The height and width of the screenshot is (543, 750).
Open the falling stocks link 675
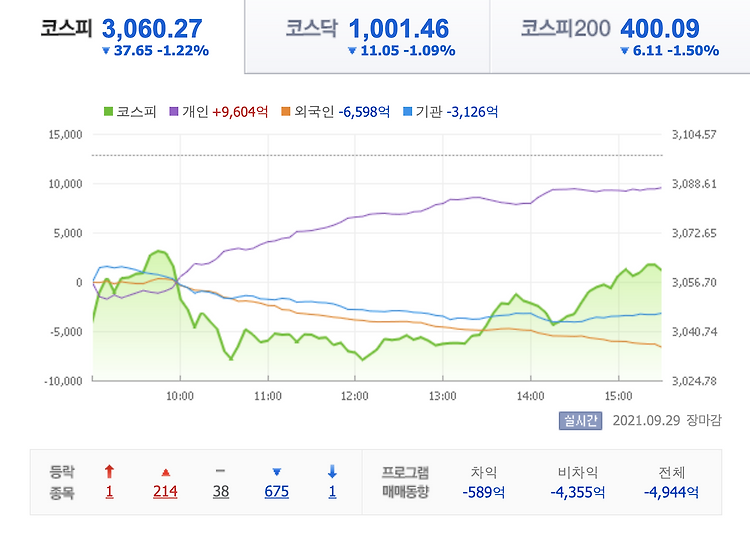pyautogui.click(x=276, y=492)
